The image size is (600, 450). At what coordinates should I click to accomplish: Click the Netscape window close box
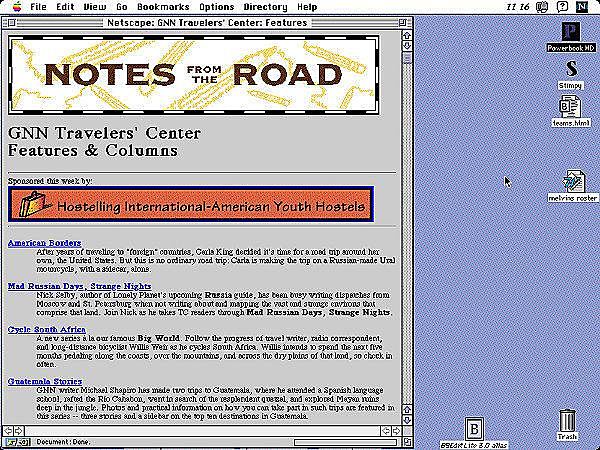pos(11,23)
